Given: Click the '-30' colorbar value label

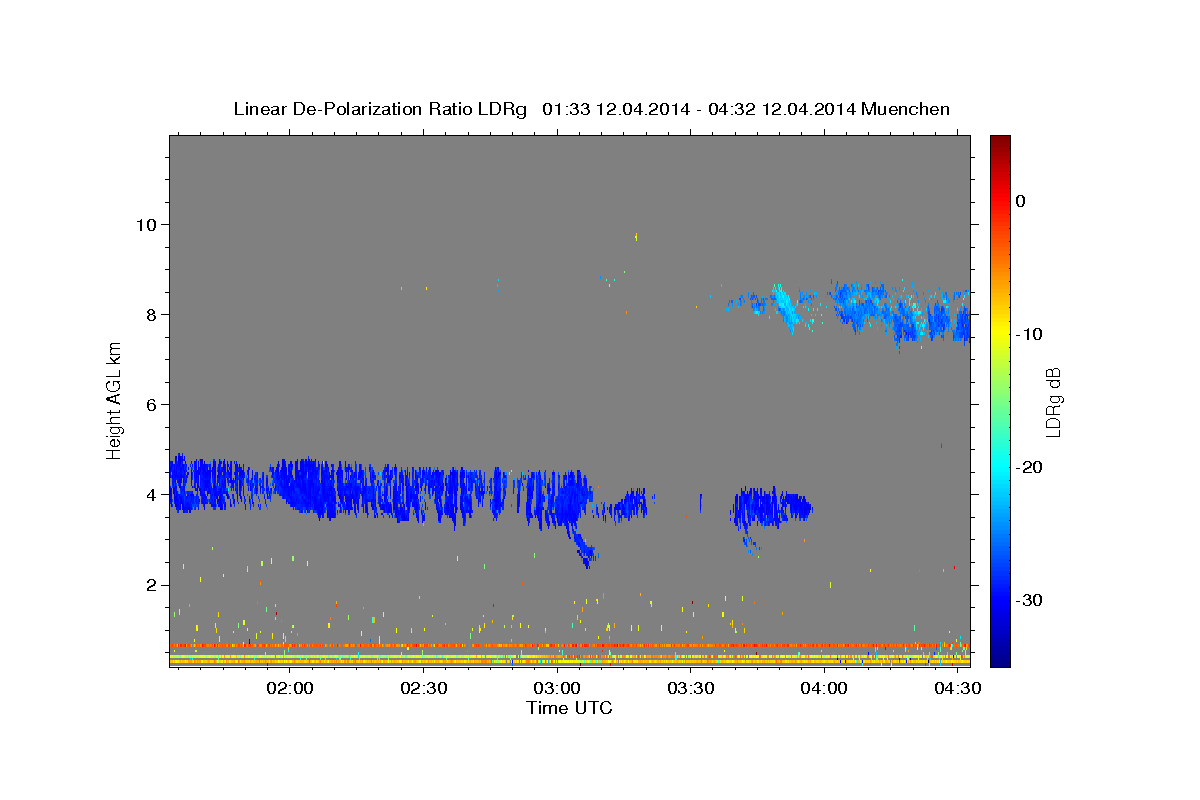Looking at the screenshot, I should point(1028,600).
